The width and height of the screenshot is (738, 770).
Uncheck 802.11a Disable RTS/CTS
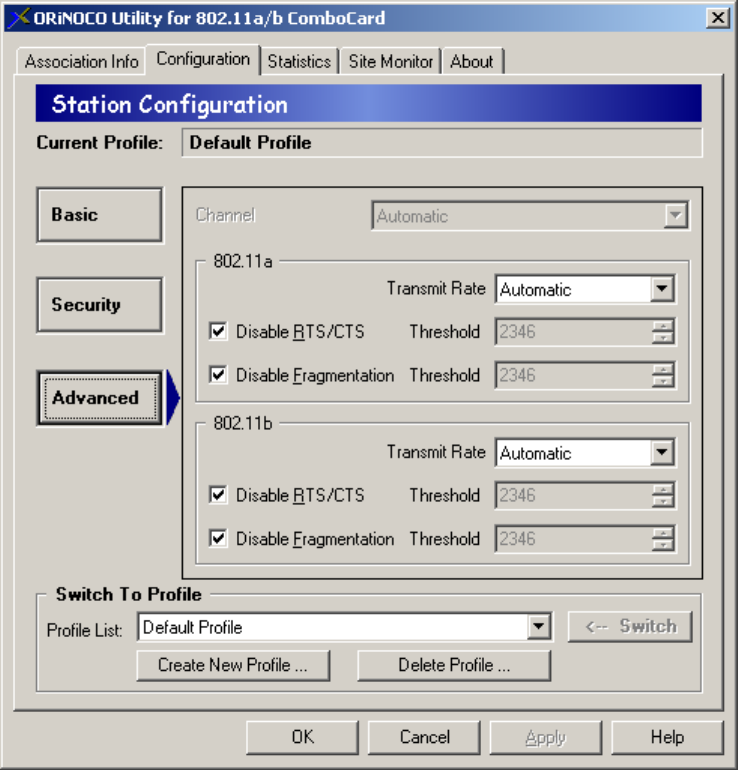click(218, 331)
